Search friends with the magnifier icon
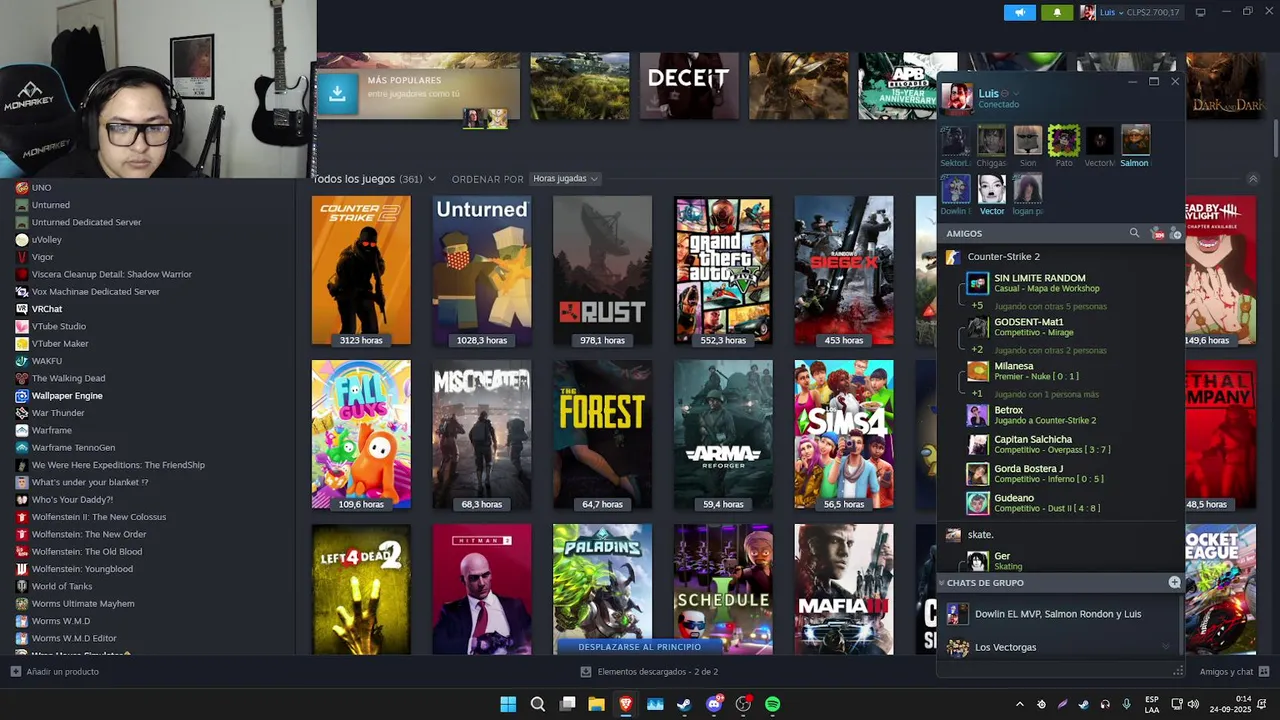Viewport: 1280px width, 720px height. tap(1134, 233)
